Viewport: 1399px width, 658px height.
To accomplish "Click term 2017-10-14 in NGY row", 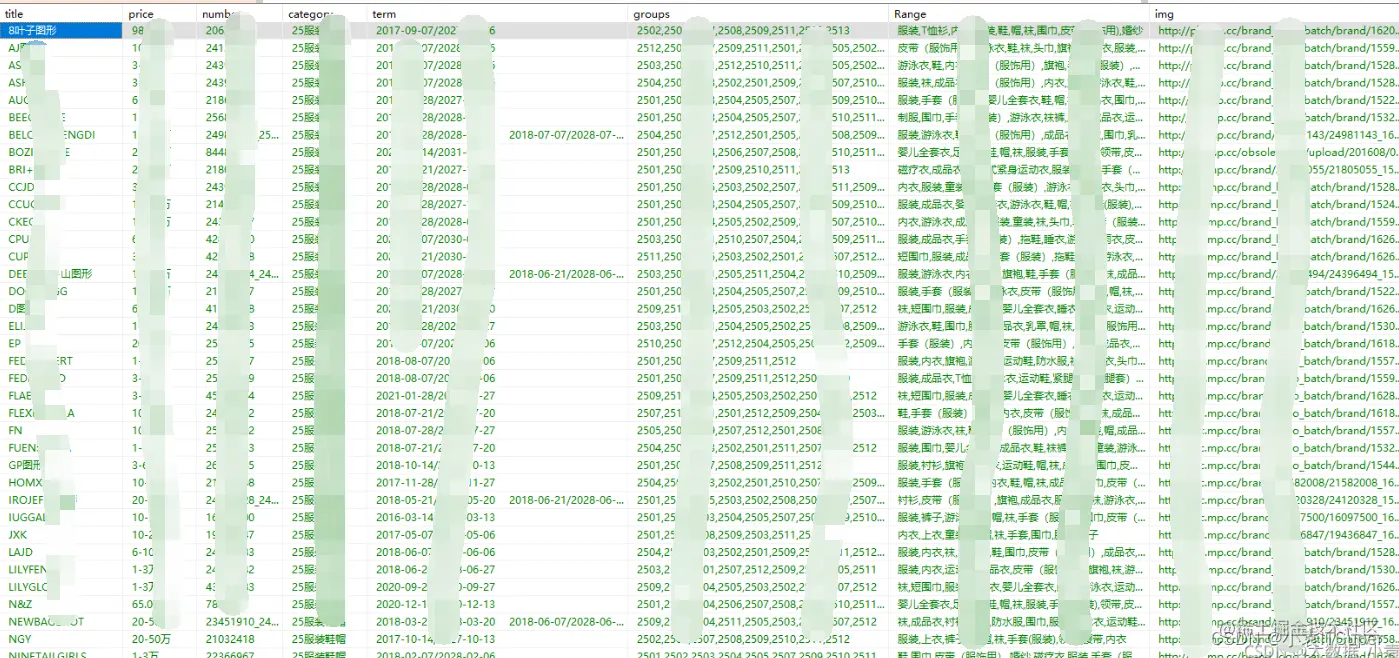I will [435, 639].
